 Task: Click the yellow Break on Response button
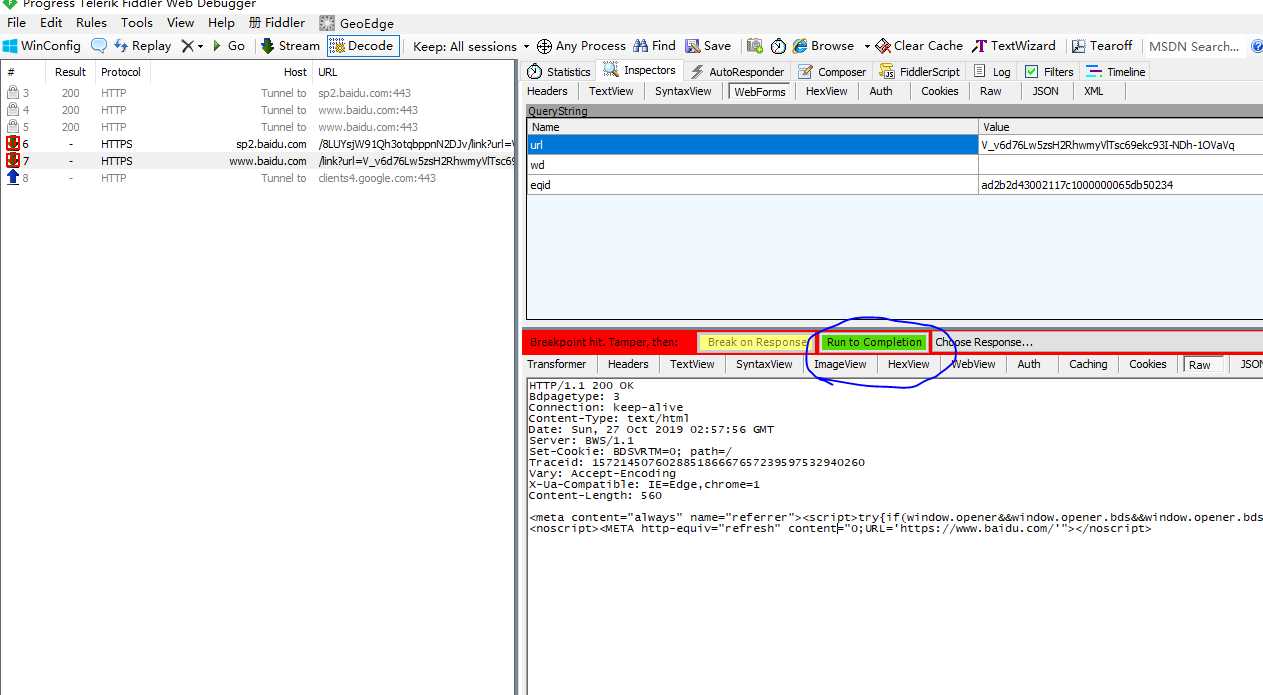tap(756, 342)
